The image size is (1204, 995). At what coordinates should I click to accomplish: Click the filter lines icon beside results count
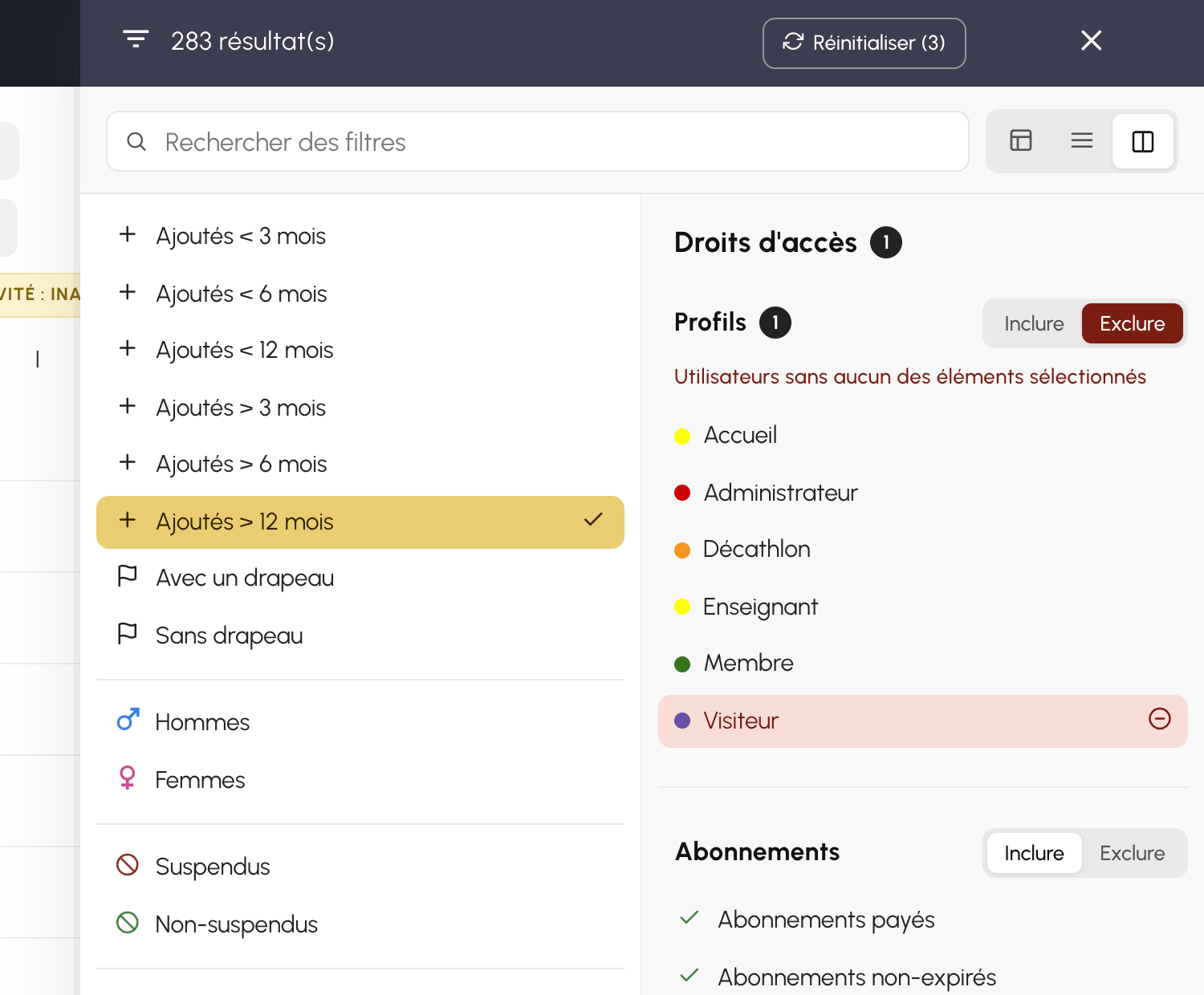[136, 39]
